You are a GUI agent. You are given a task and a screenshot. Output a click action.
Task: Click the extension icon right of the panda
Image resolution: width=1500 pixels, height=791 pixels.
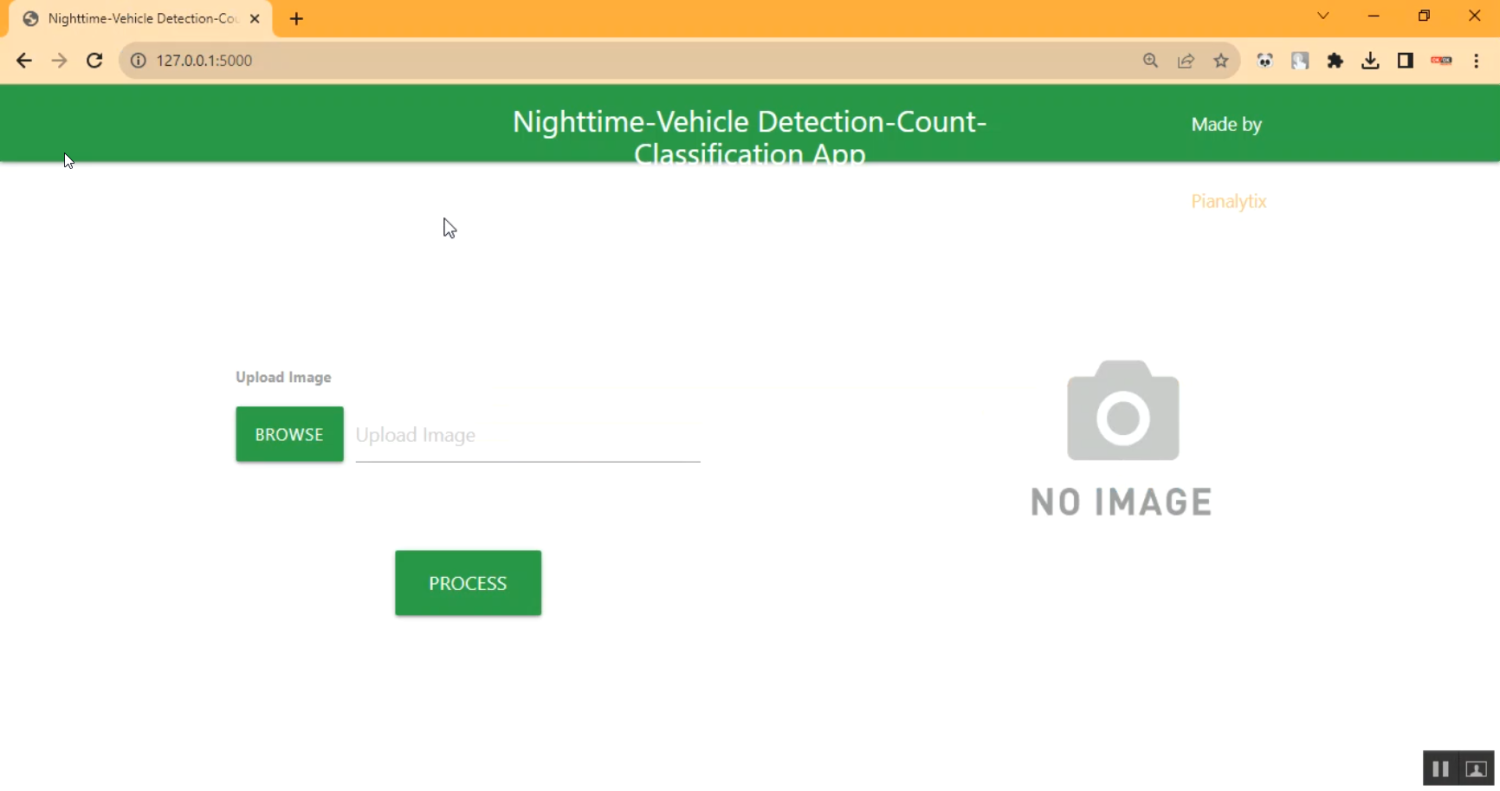coord(1300,60)
